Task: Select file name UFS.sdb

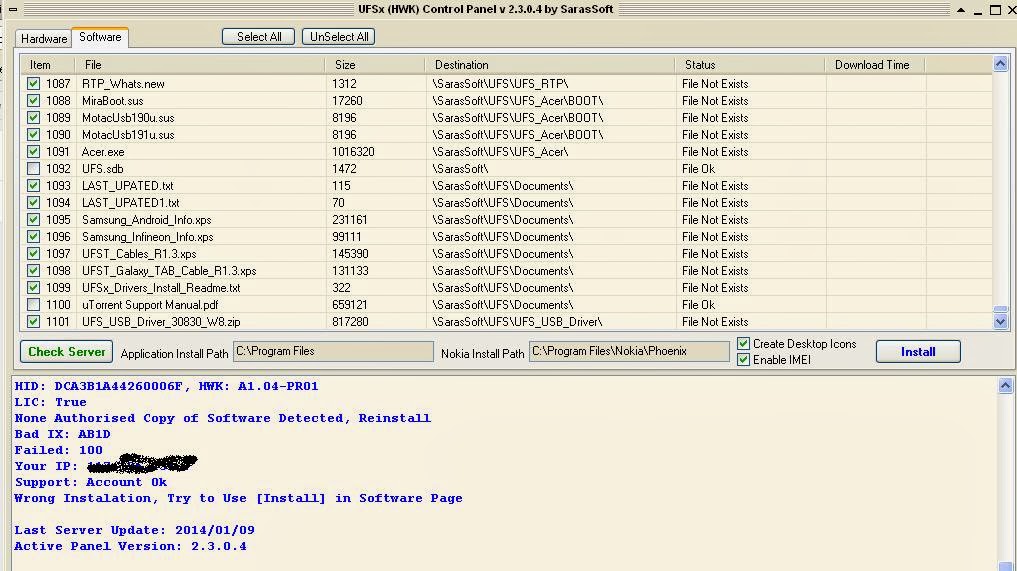Action: 102,169
